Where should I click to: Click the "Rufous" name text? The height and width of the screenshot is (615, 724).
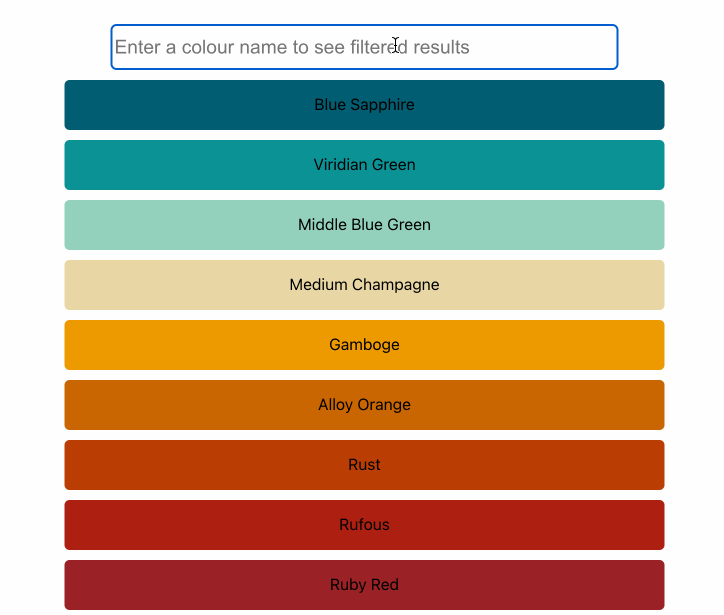(x=364, y=525)
